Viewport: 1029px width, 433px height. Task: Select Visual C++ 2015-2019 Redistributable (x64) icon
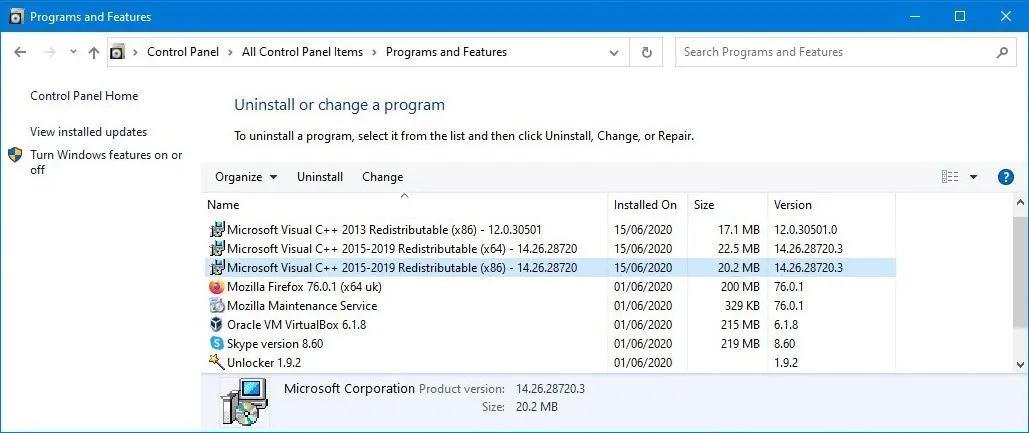[217, 249]
